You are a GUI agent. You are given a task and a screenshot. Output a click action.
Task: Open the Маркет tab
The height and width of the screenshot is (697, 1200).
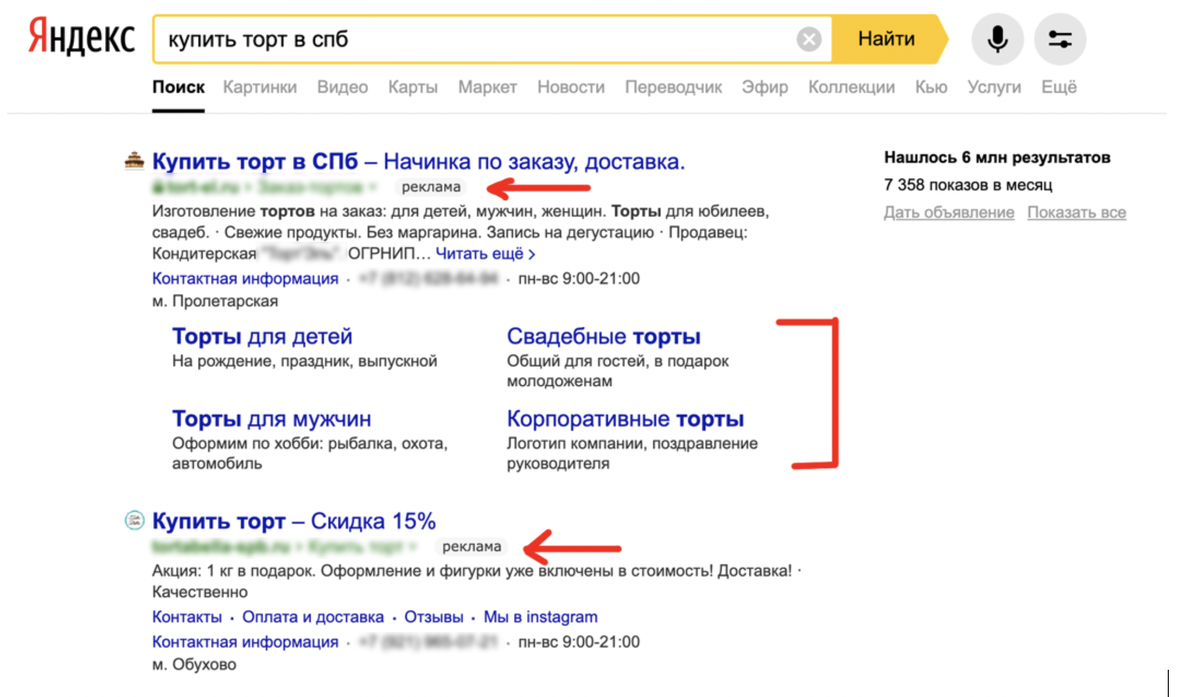click(x=488, y=87)
